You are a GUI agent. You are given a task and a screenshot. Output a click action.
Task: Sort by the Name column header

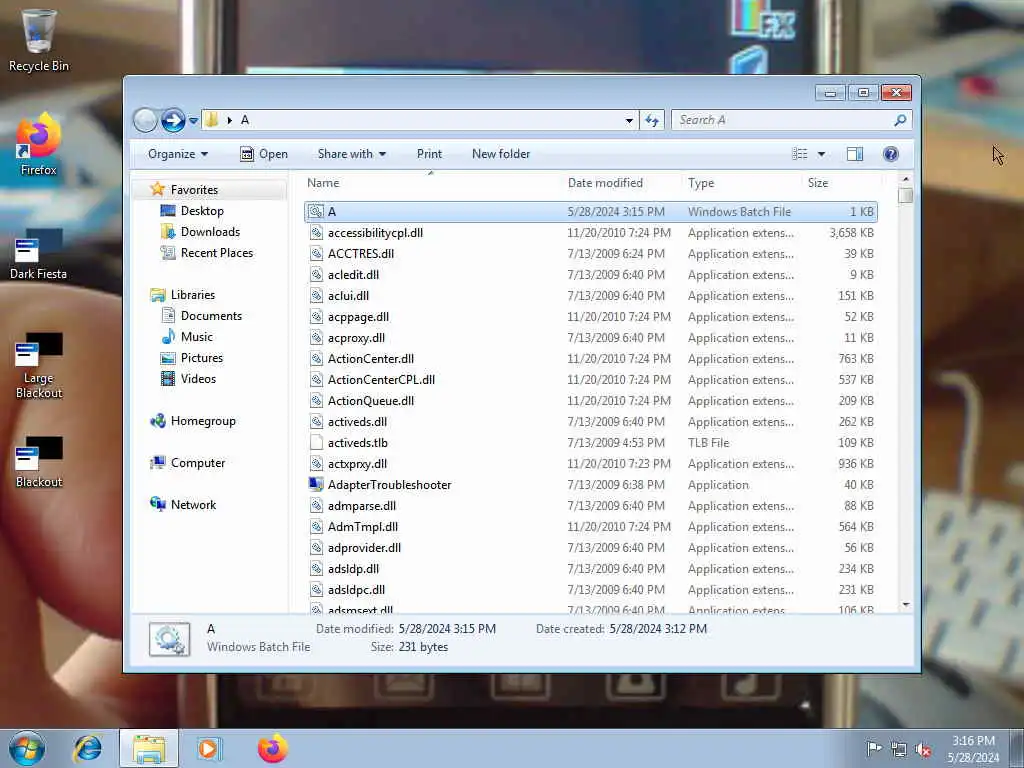[431, 183]
